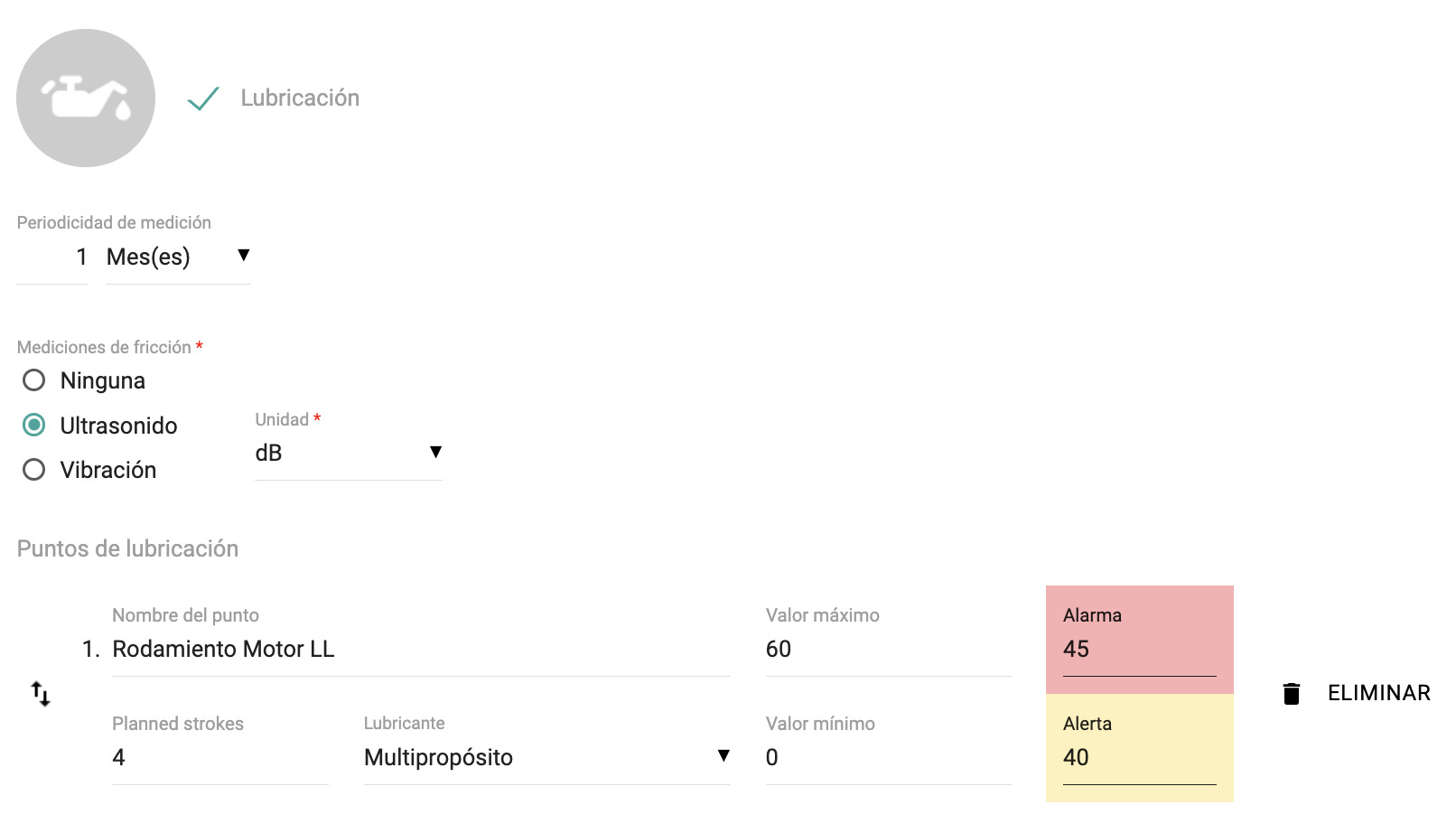Image resolution: width=1456 pixels, height=824 pixels.
Task: Select the Ninguna radio button
Action: (34, 380)
